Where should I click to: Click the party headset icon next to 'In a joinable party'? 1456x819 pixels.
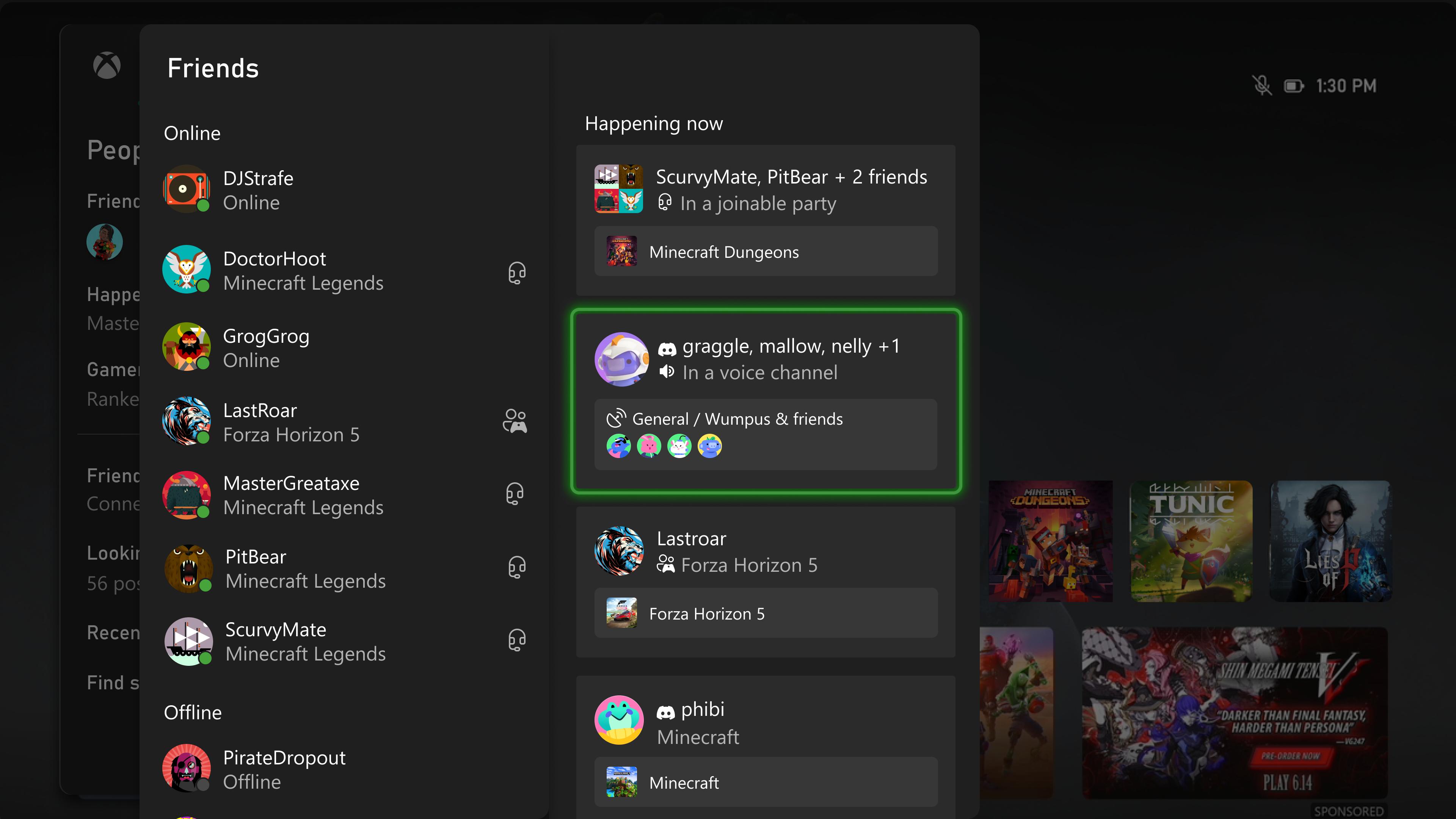[665, 202]
